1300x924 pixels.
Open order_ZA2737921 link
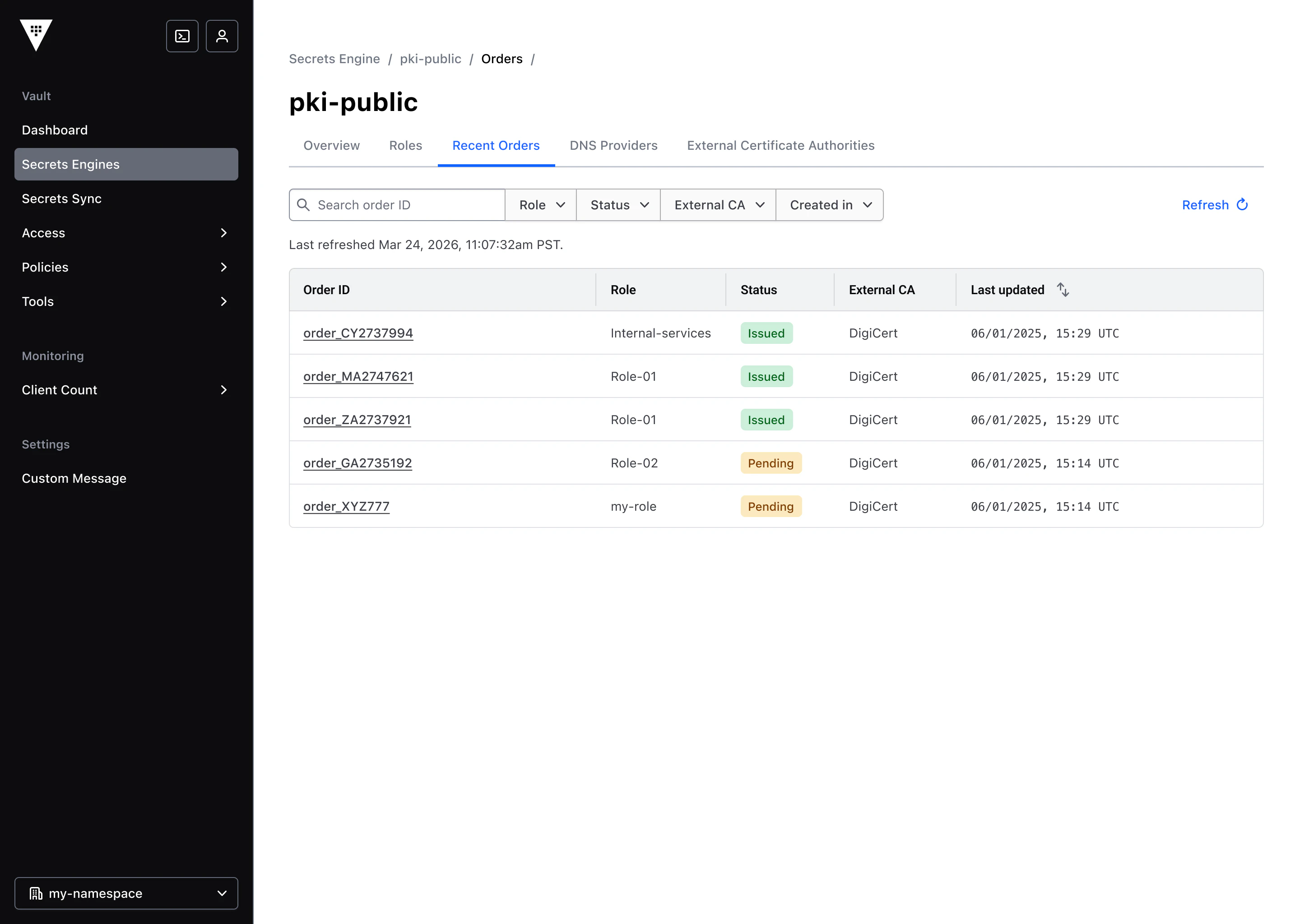click(x=357, y=420)
